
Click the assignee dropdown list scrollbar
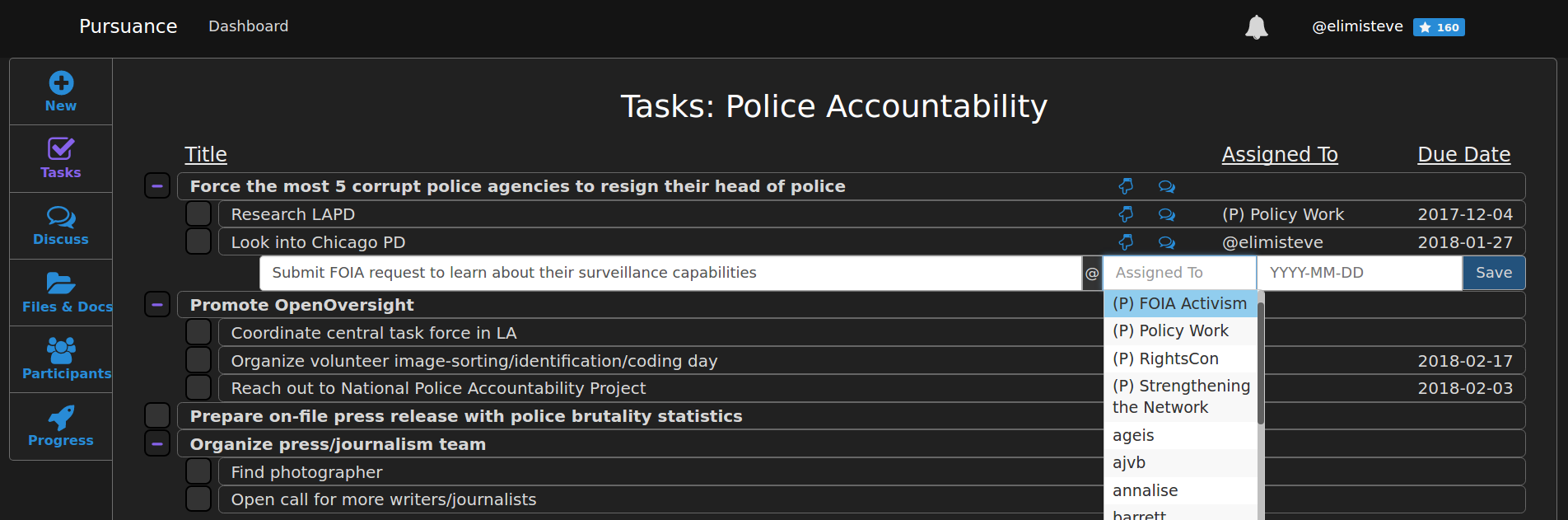tap(1261, 363)
